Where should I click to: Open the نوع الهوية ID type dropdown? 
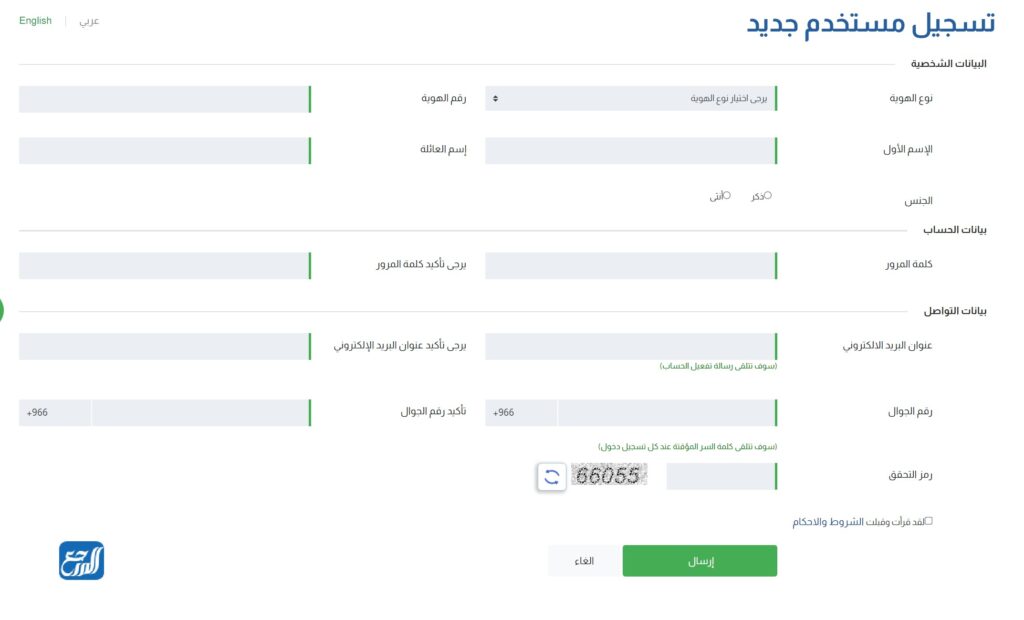pyautogui.click(x=630, y=99)
